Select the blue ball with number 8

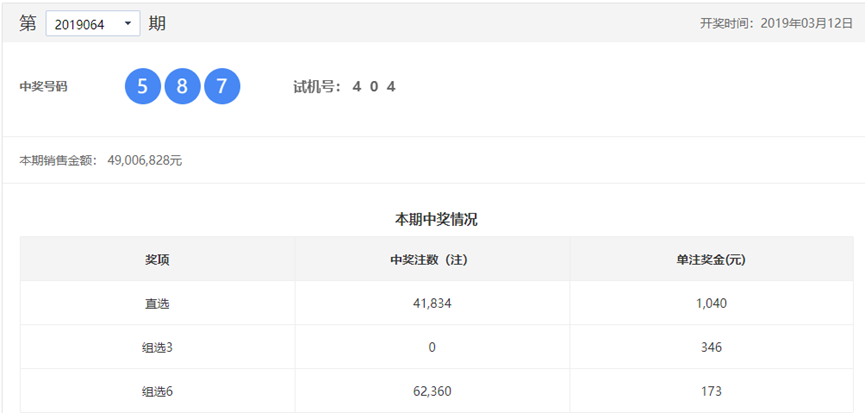tap(182, 86)
